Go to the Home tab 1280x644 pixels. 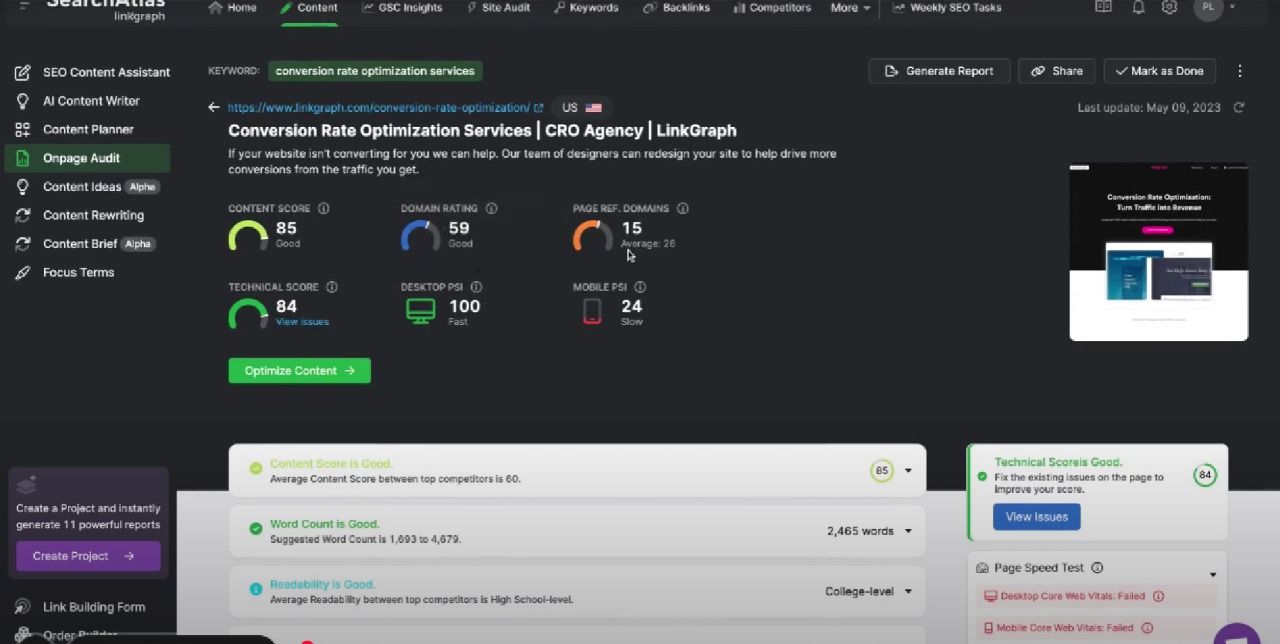[233, 8]
